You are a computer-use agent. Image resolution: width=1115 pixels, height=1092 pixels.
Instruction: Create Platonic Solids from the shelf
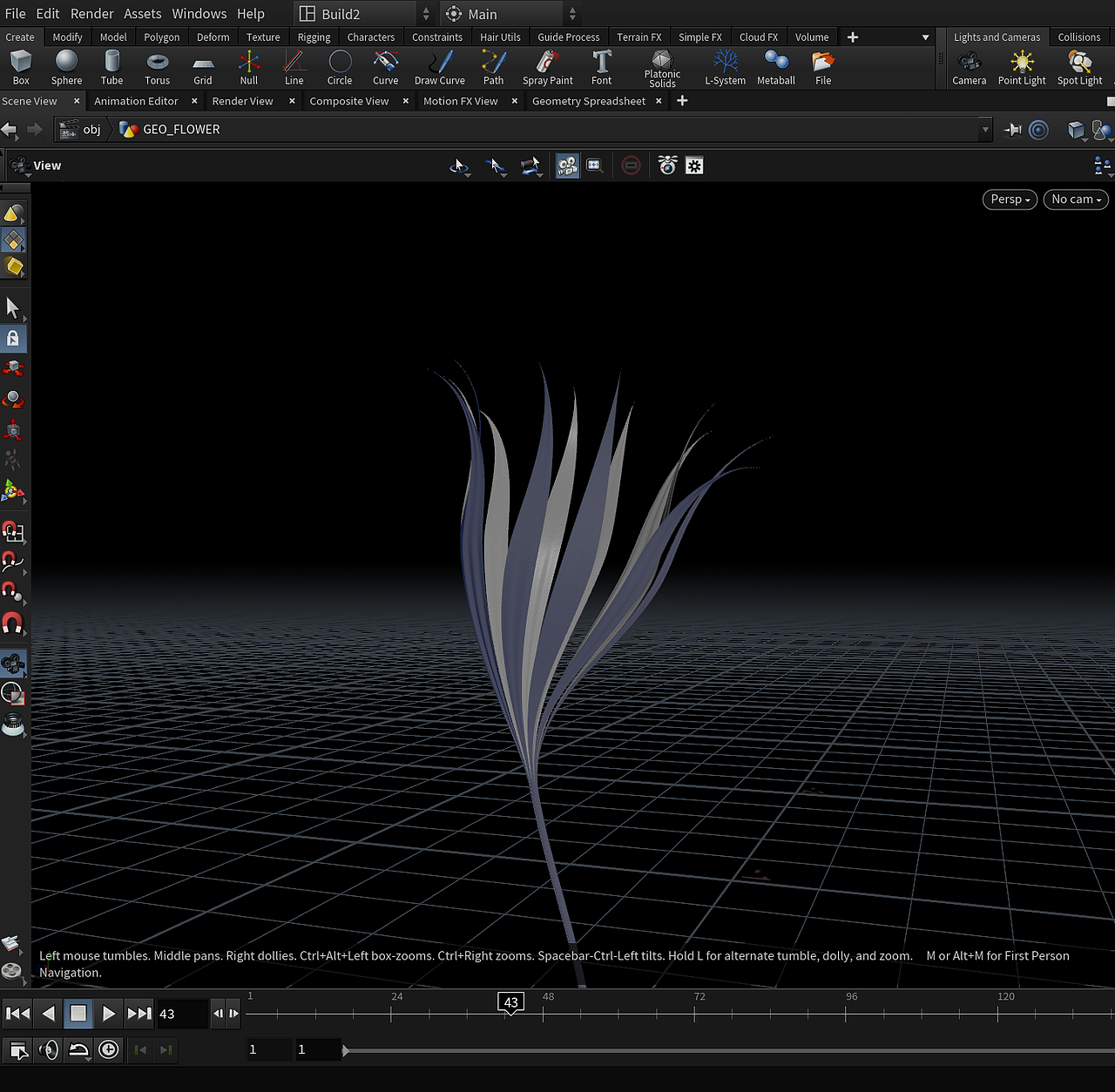click(662, 68)
